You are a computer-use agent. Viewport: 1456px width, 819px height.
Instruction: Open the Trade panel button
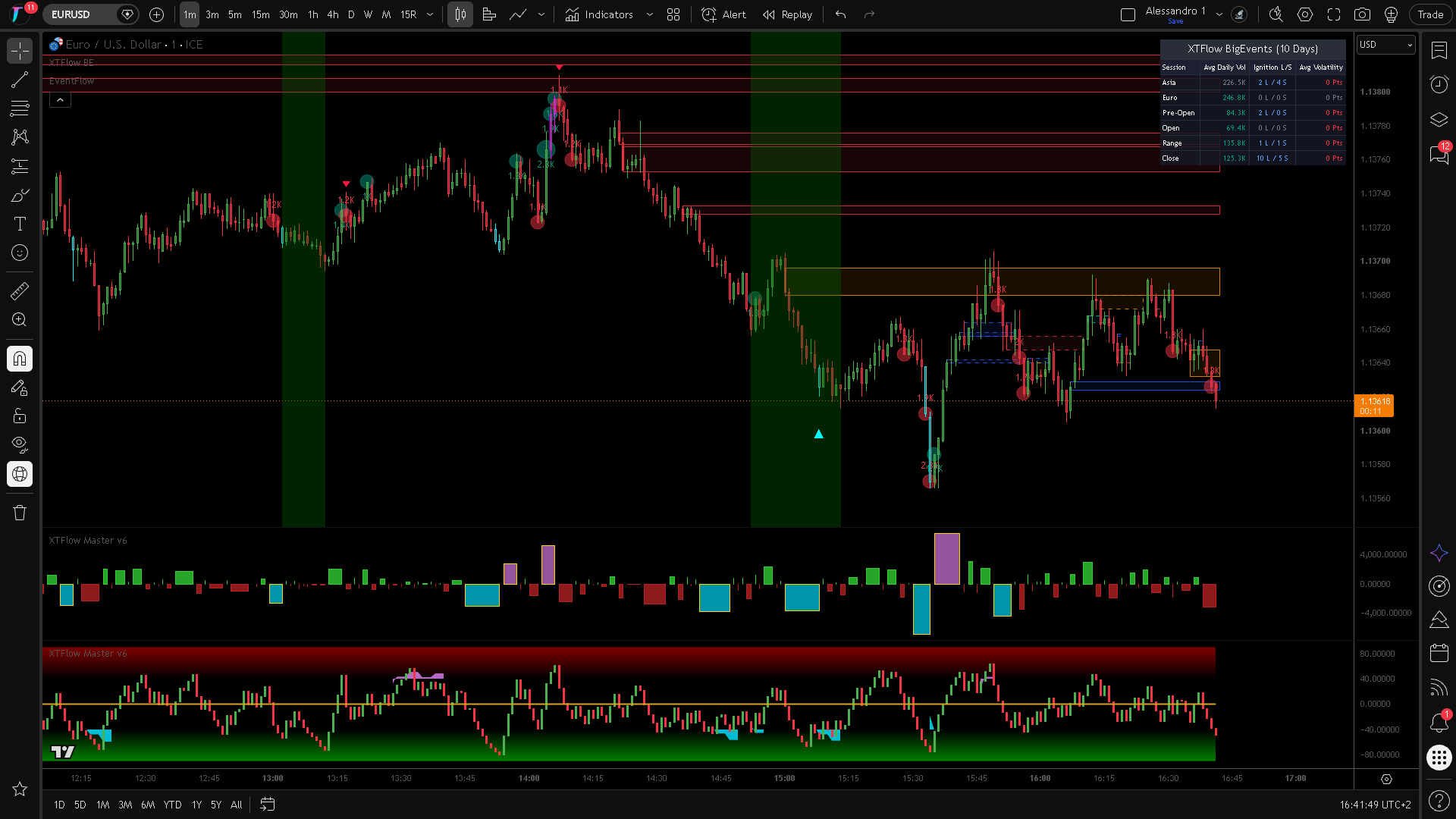coord(1430,14)
